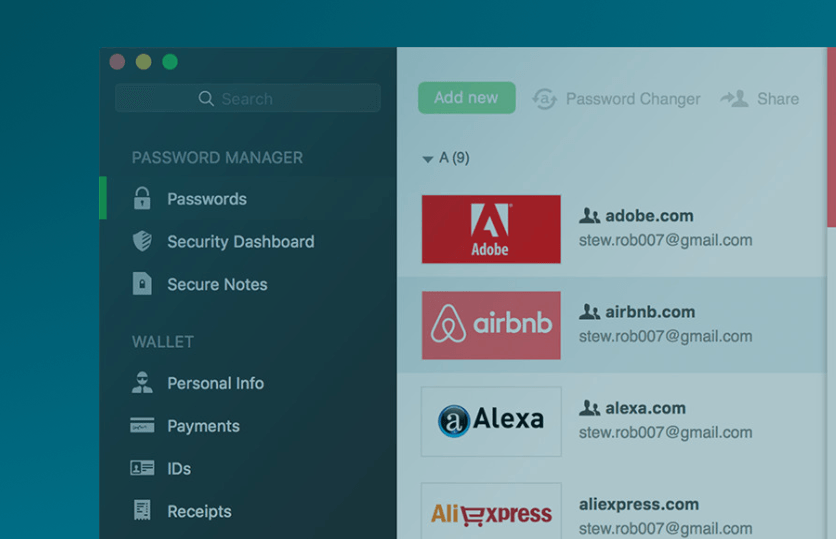
Task: Click the IDs card icon
Action: tap(142, 468)
